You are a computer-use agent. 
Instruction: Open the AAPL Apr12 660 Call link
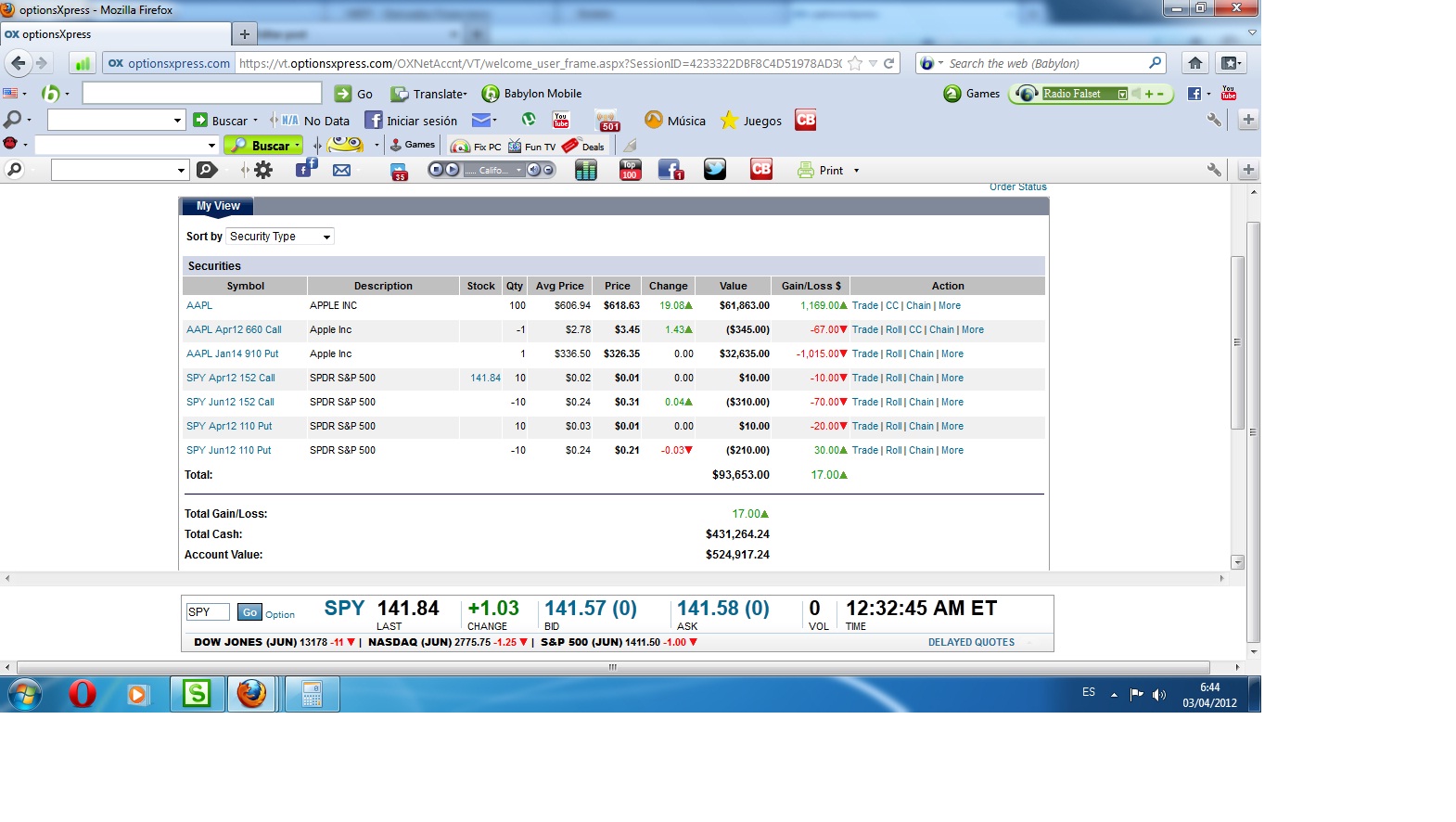pos(234,329)
